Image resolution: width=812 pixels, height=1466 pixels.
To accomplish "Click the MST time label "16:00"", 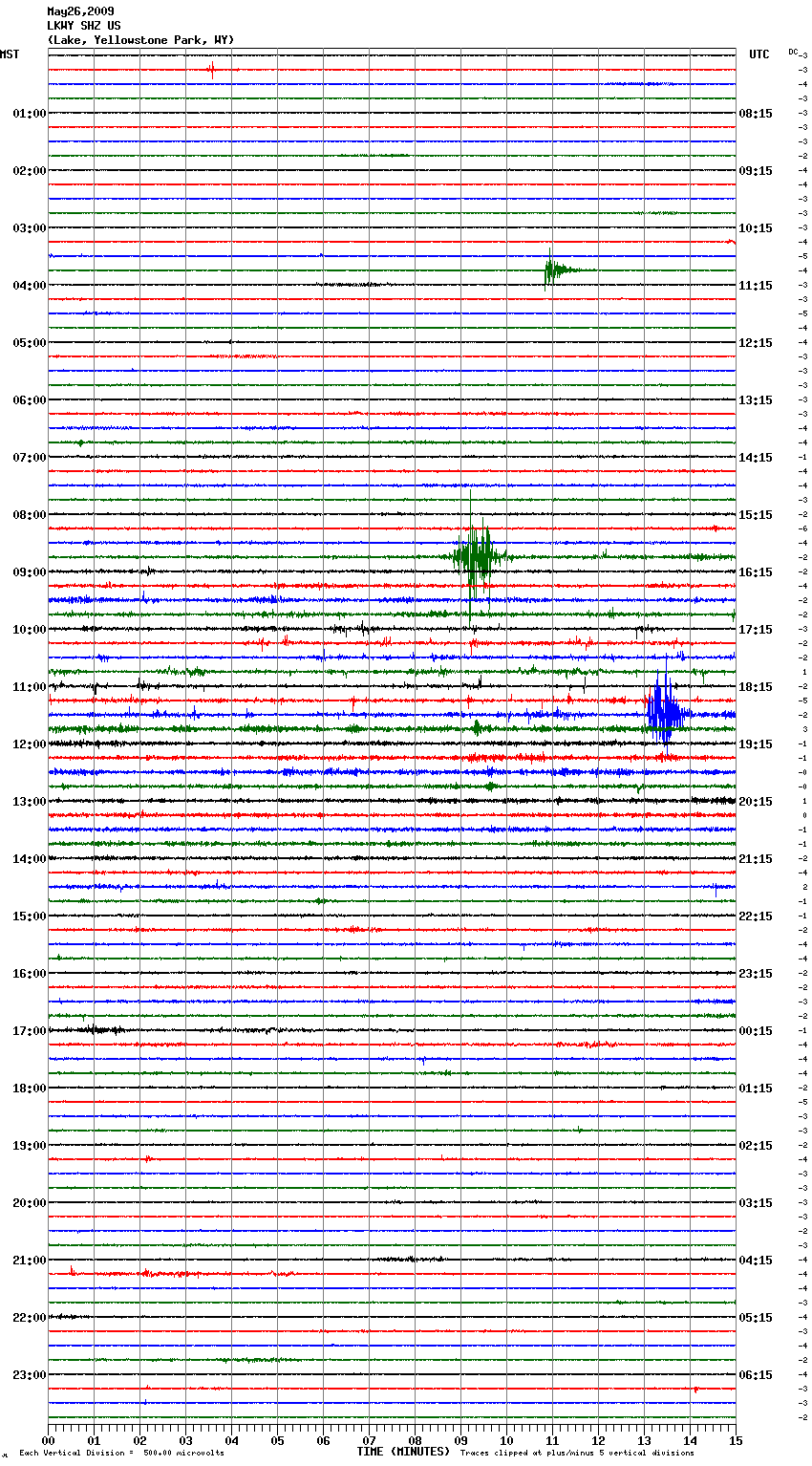I will (x=30, y=974).
